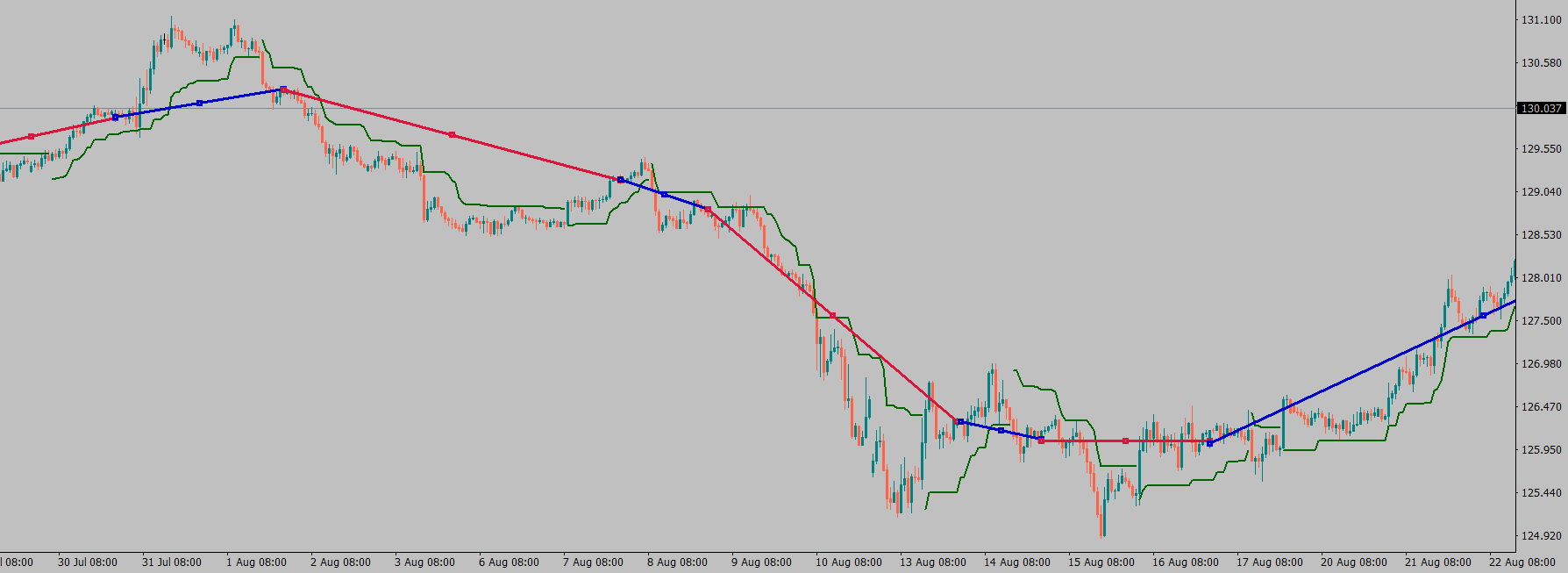1568x573 pixels.
Task: Click the 130.580 price scale label
Action: tap(1541, 63)
